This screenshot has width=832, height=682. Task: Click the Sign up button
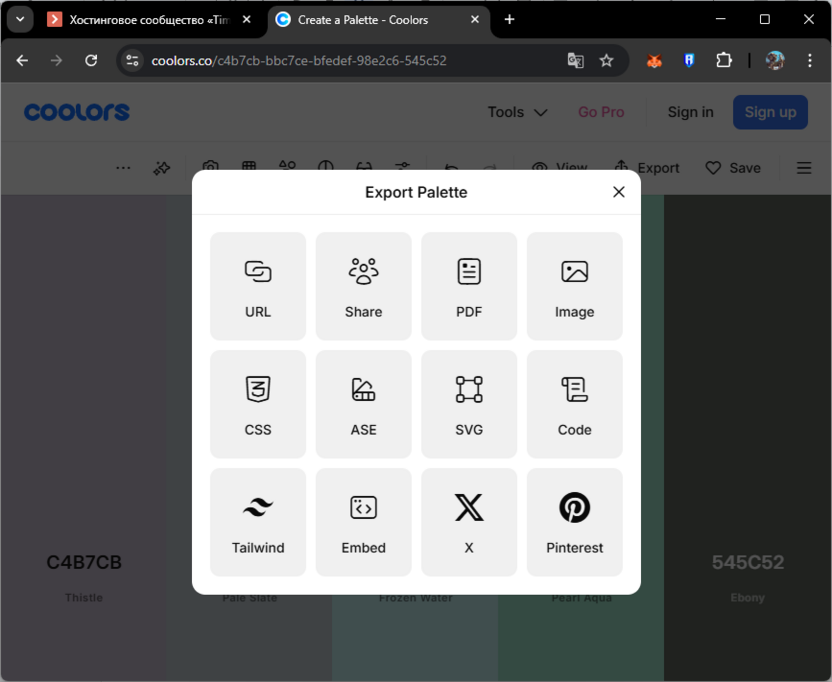pos(770,112)
